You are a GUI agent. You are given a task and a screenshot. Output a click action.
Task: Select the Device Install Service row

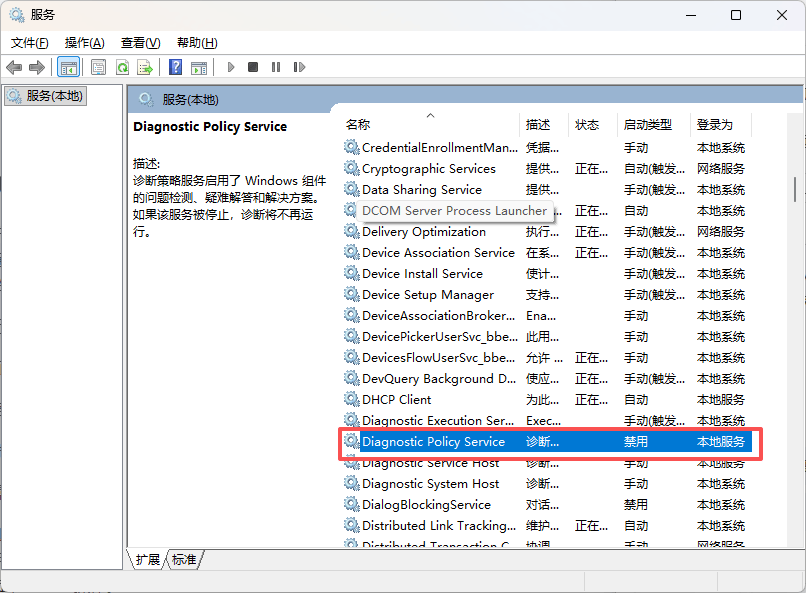coord(546,274)
